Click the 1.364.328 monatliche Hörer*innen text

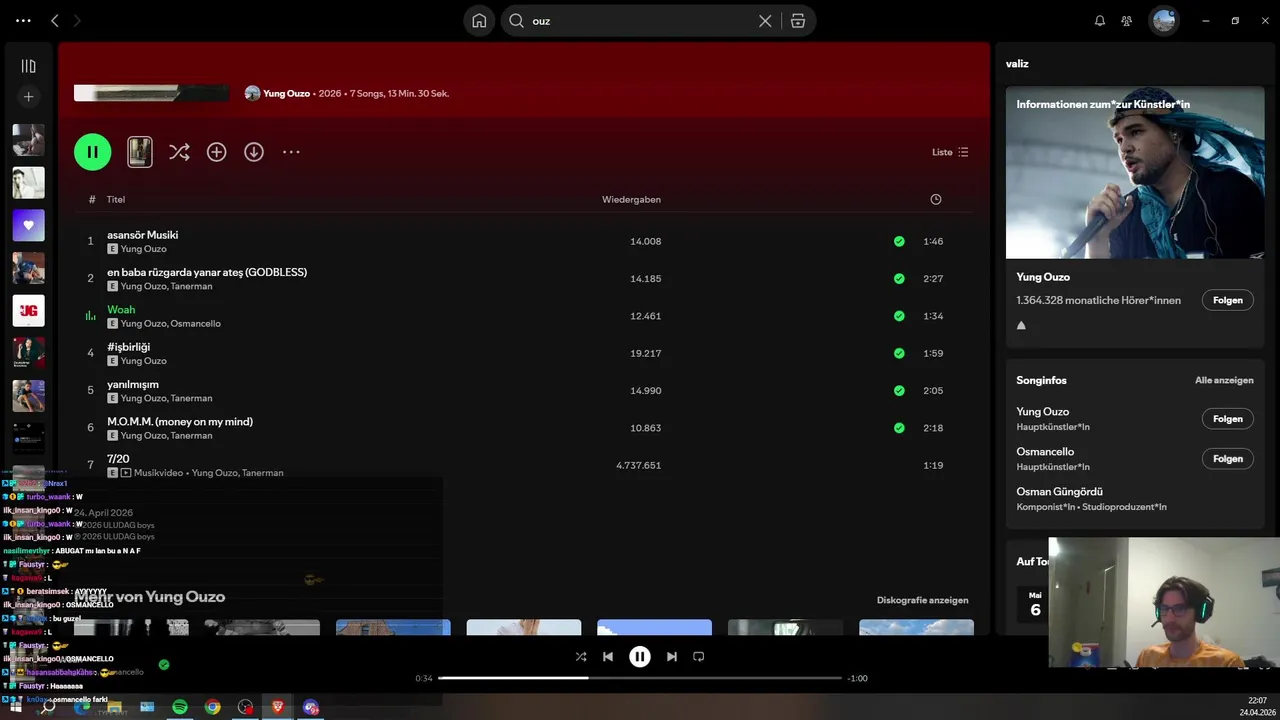coord(1098,300)
